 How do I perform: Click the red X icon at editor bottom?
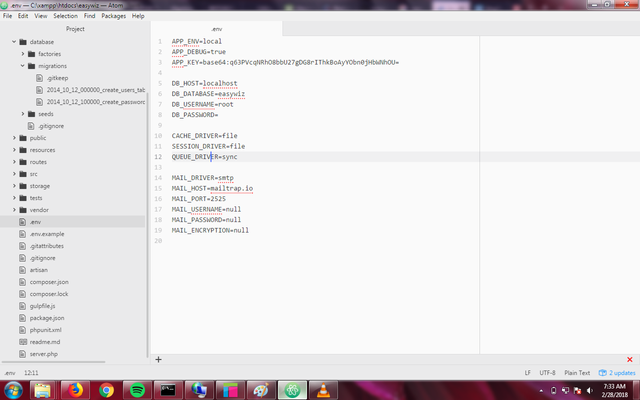click(629, 360)
